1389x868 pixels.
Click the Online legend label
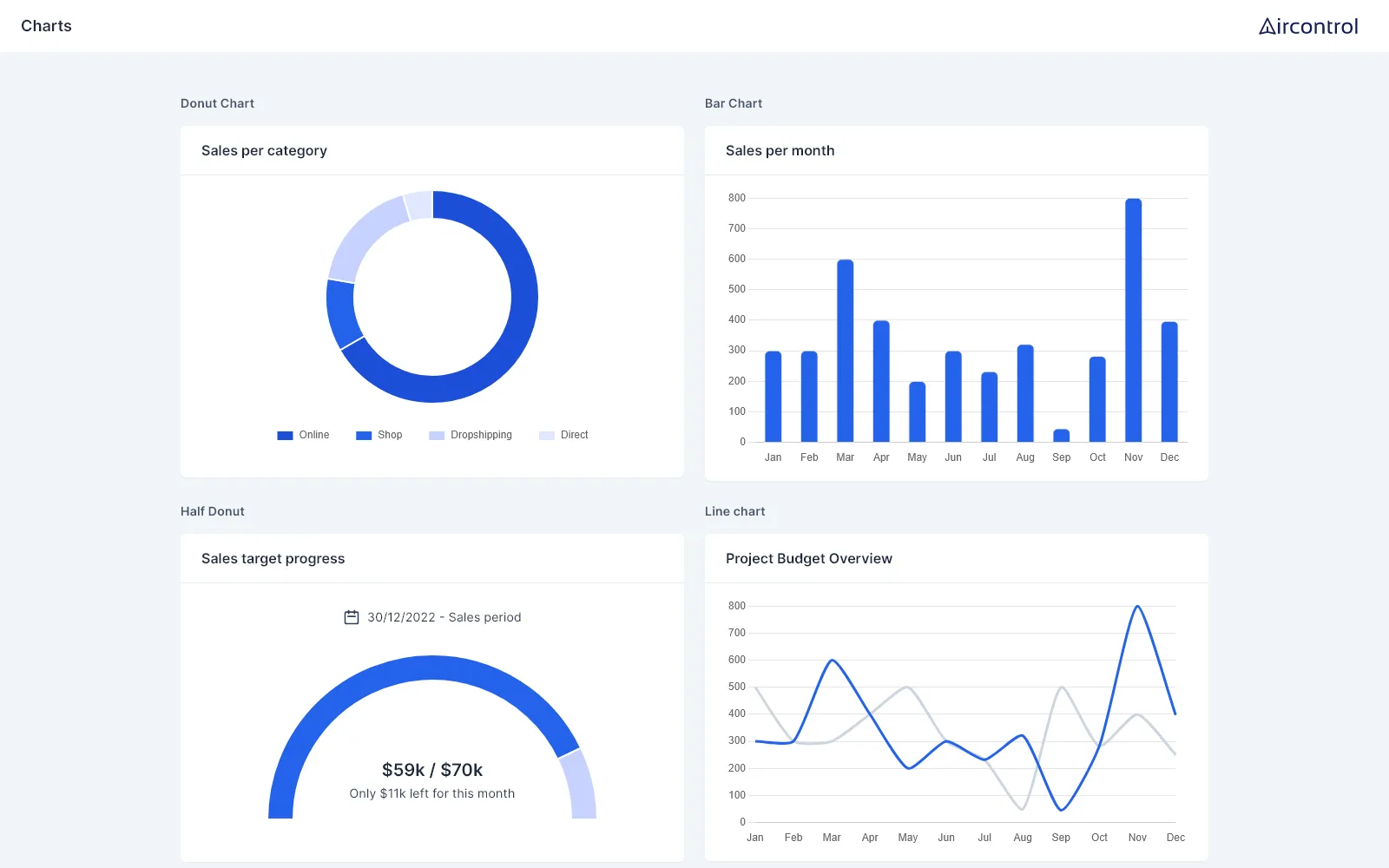coord(314,435)
